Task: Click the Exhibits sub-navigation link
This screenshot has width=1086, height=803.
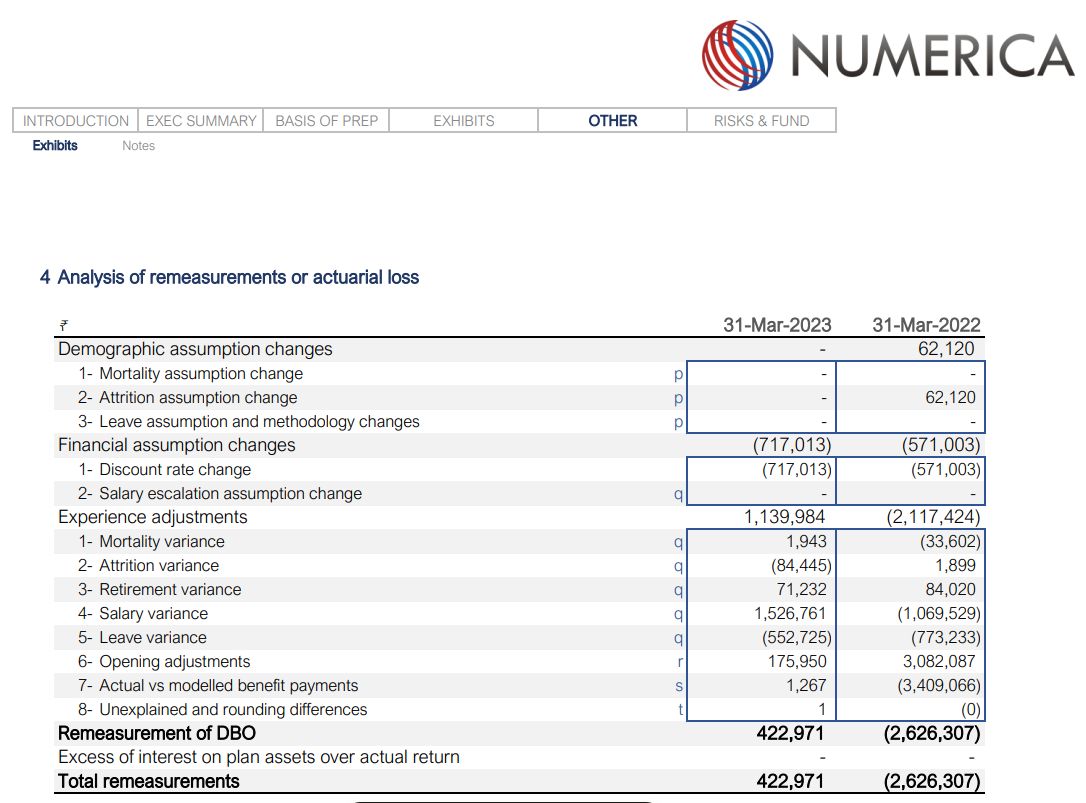Action: [55, 146]
